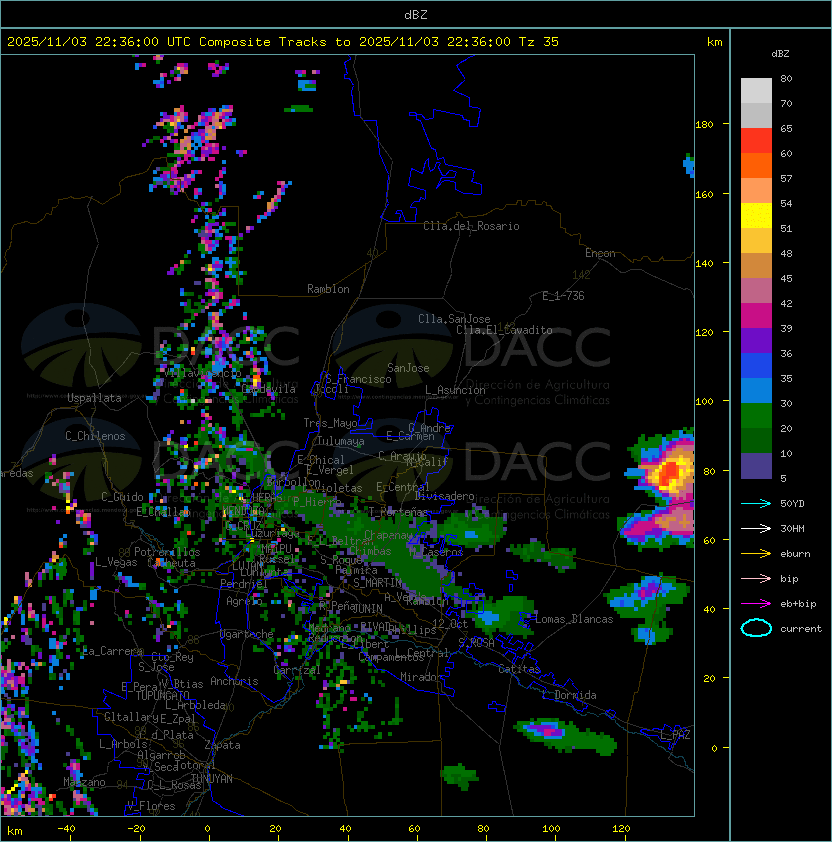Select the magenta swatch below 42 dBZ
The height and width of the screenshot is (842, 832).
tap(756, 316)
